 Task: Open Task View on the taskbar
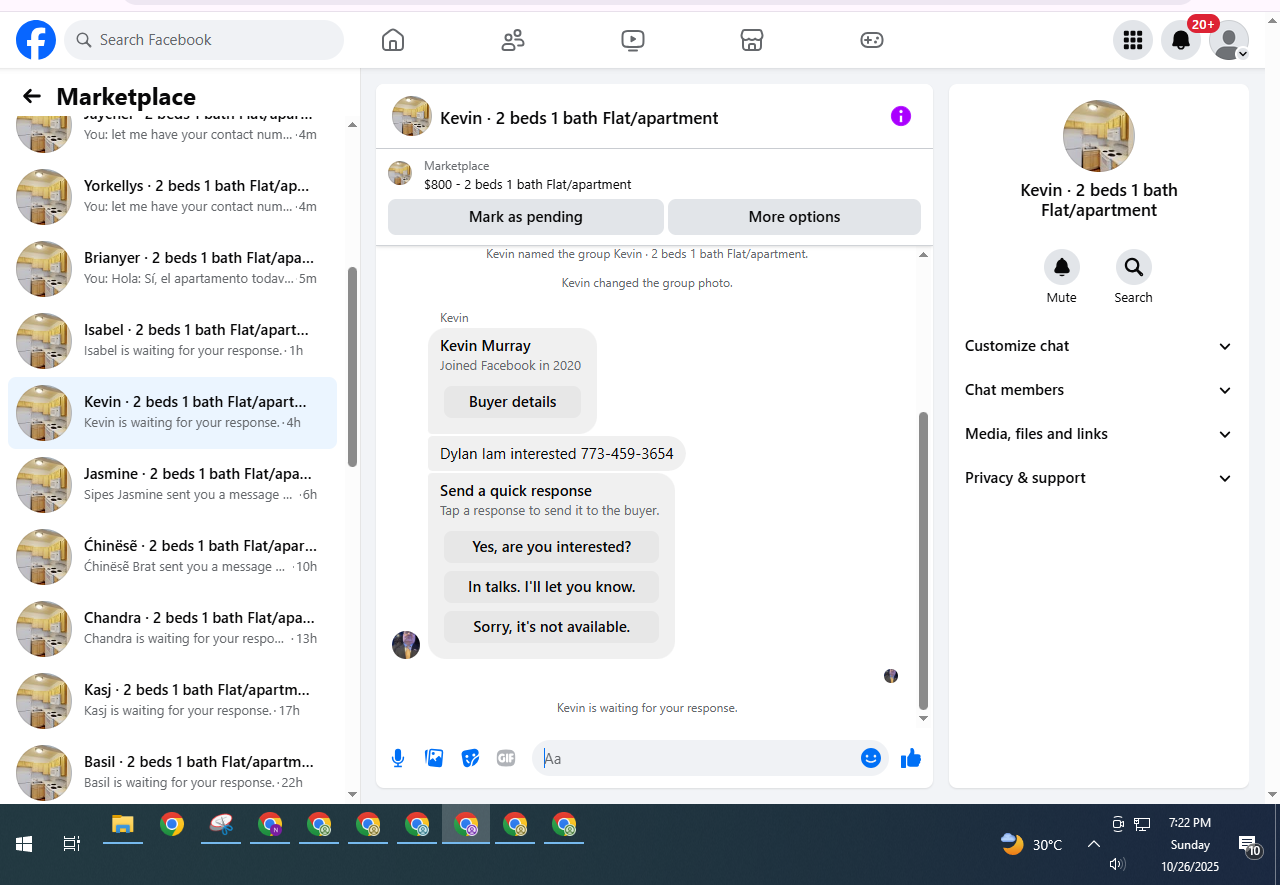click(x=72, y=844)
